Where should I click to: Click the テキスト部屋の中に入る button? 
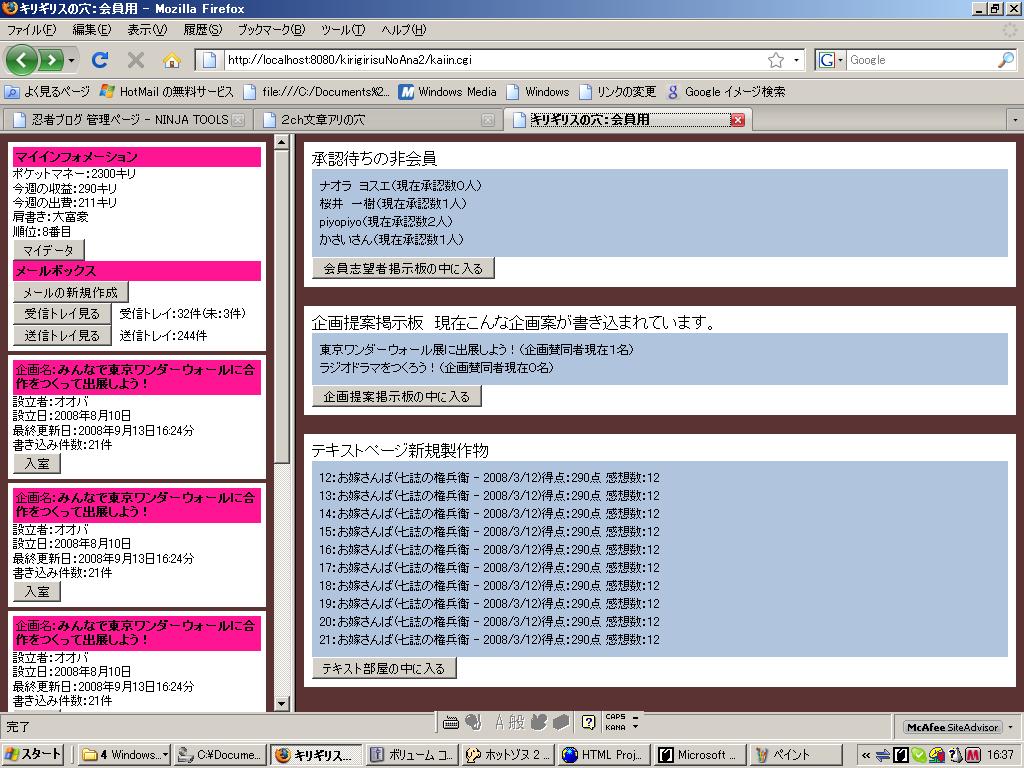pyautogui.click(x=384, y=669)
